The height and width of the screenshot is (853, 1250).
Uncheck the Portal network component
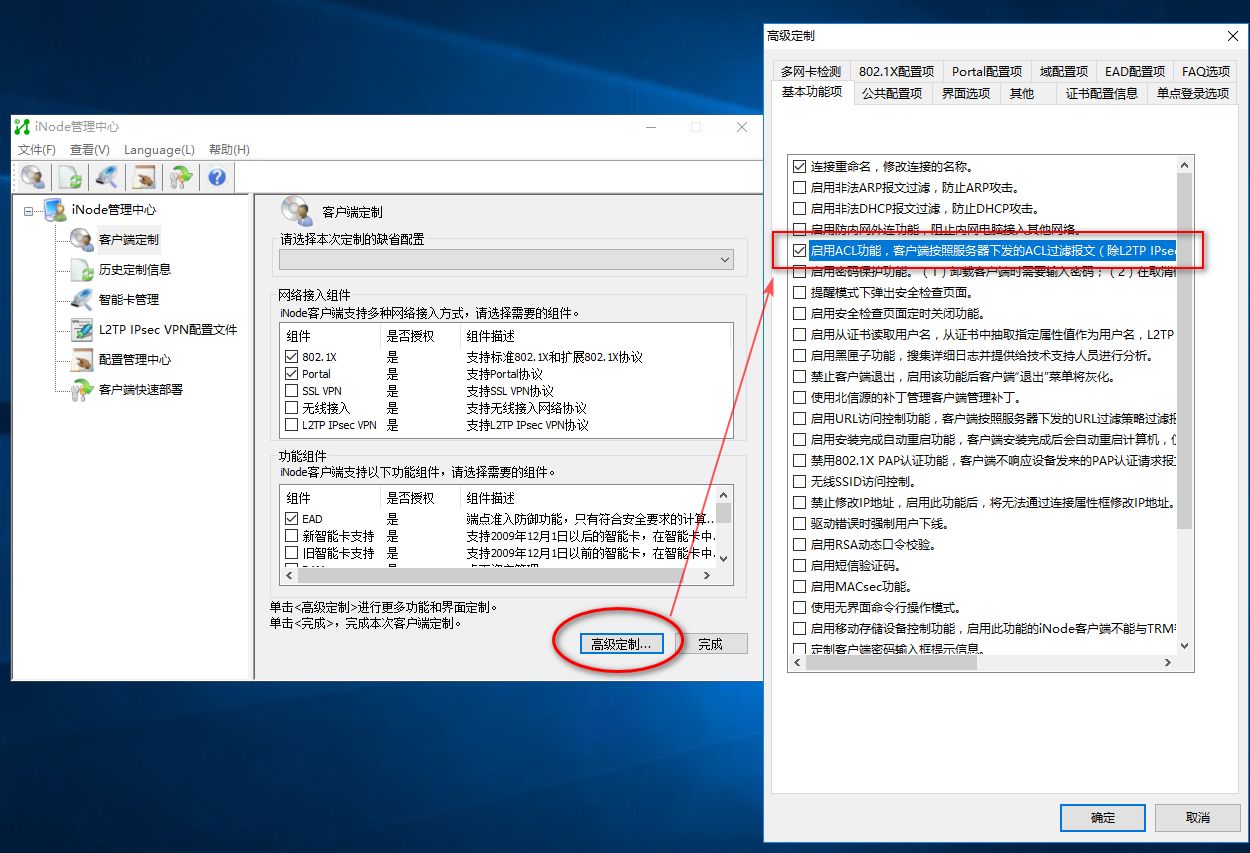pos(291,374)
